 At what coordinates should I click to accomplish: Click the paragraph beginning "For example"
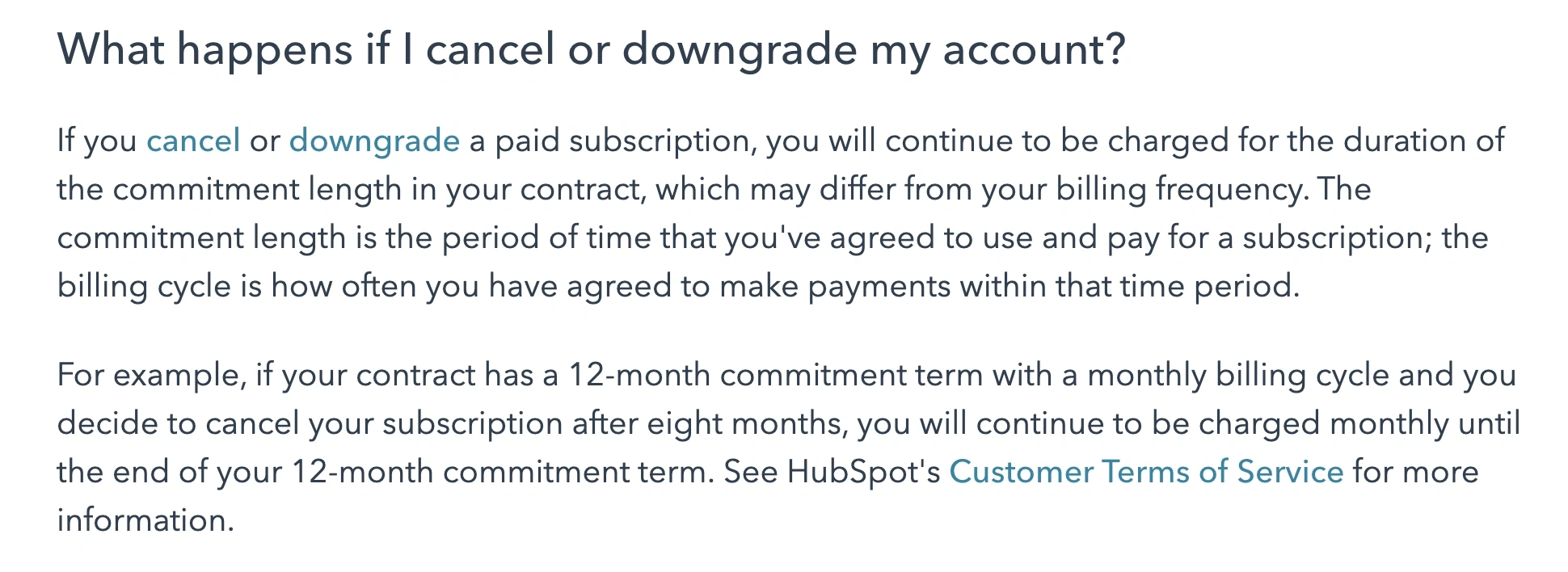coord(788,448)
